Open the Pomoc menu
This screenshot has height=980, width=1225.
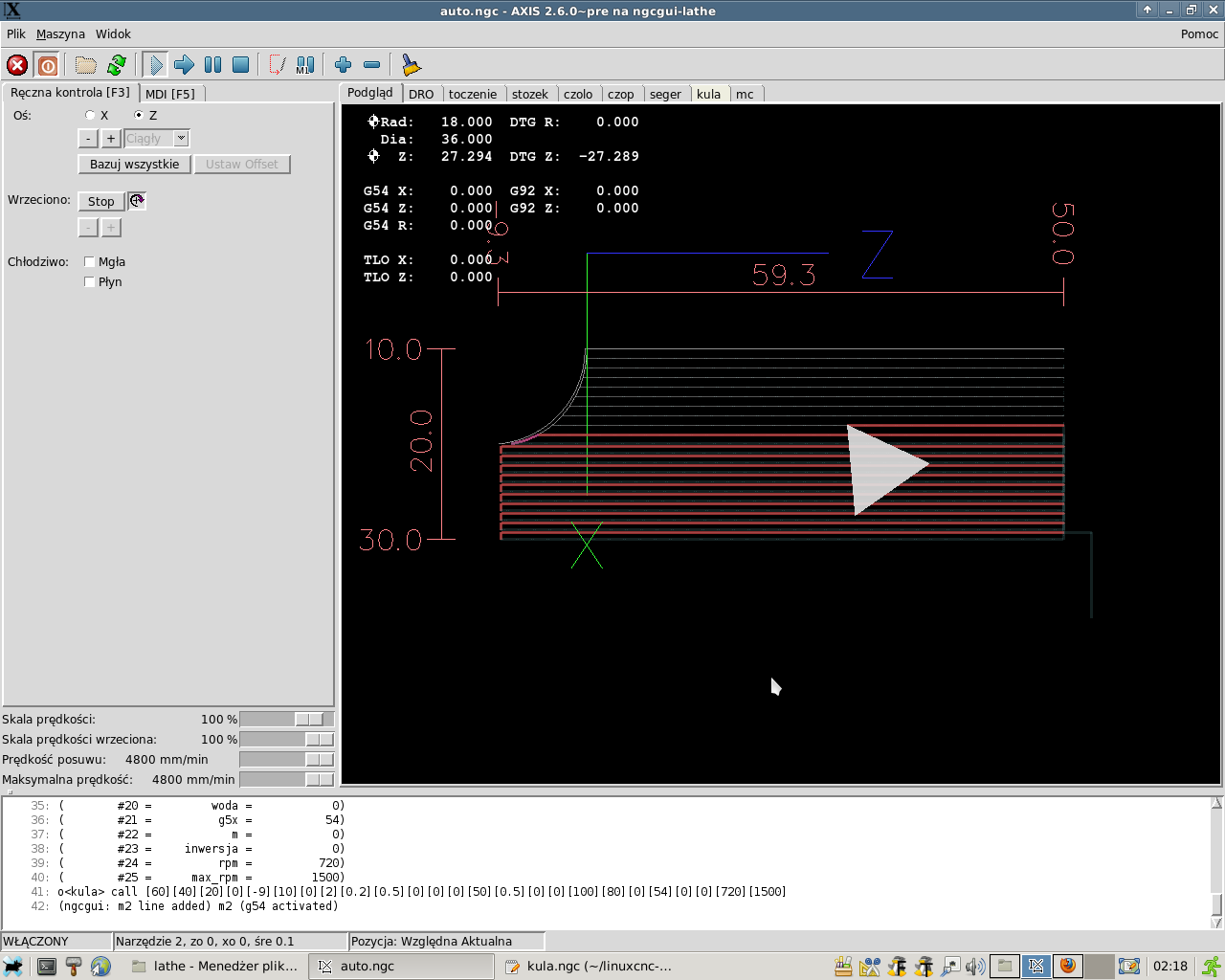pos(1199,33)
